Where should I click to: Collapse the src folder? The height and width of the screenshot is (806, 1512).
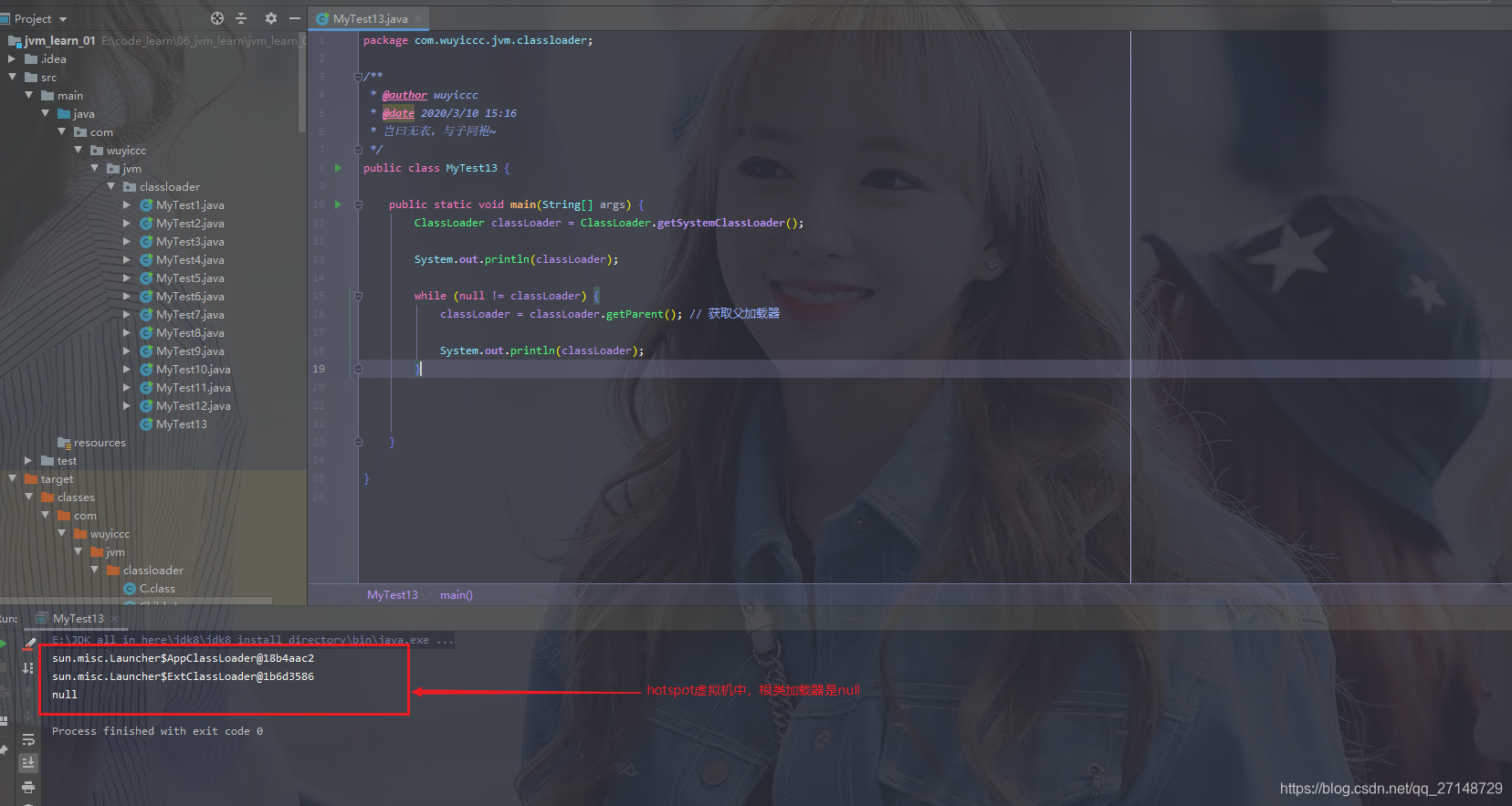pyautogui.click(x=12, y=77)
